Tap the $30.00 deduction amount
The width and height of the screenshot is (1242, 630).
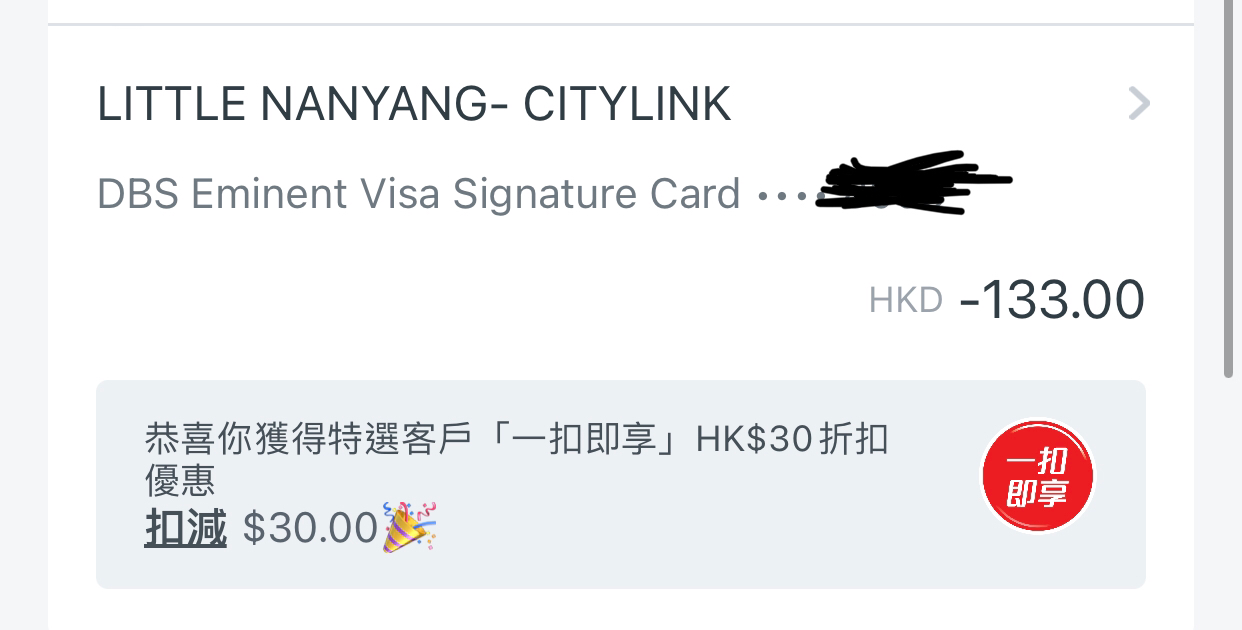click(x=310, y=528)
